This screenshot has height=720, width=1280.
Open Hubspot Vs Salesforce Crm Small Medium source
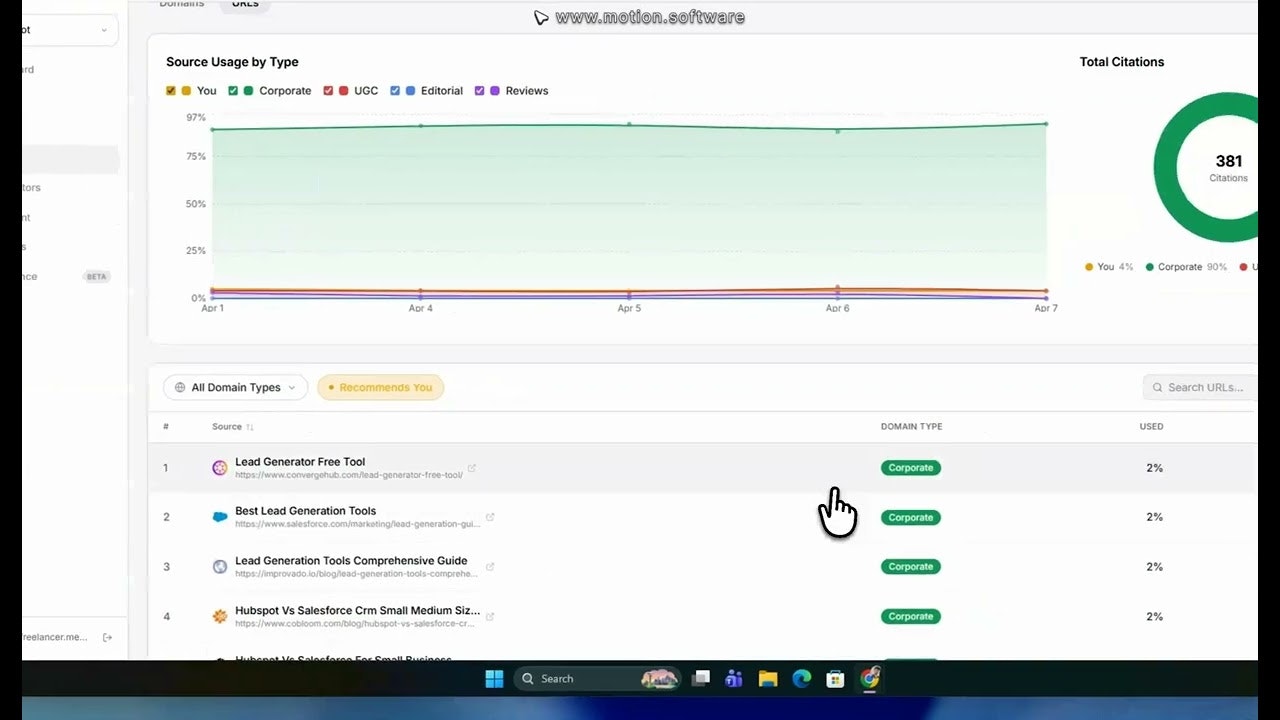tap(357, 610)
